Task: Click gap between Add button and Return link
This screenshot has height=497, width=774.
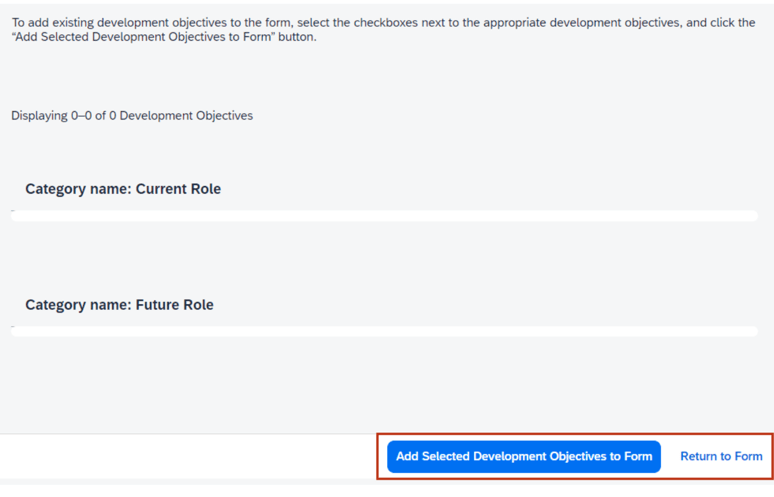Action: click(x=670, y=456)
